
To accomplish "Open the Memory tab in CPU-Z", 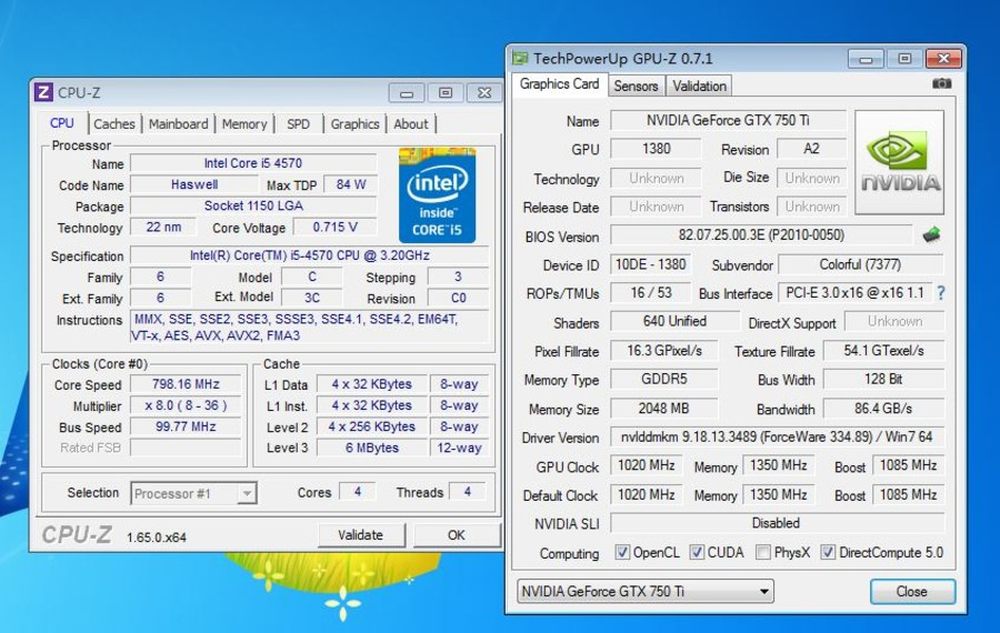I will 244,124.
